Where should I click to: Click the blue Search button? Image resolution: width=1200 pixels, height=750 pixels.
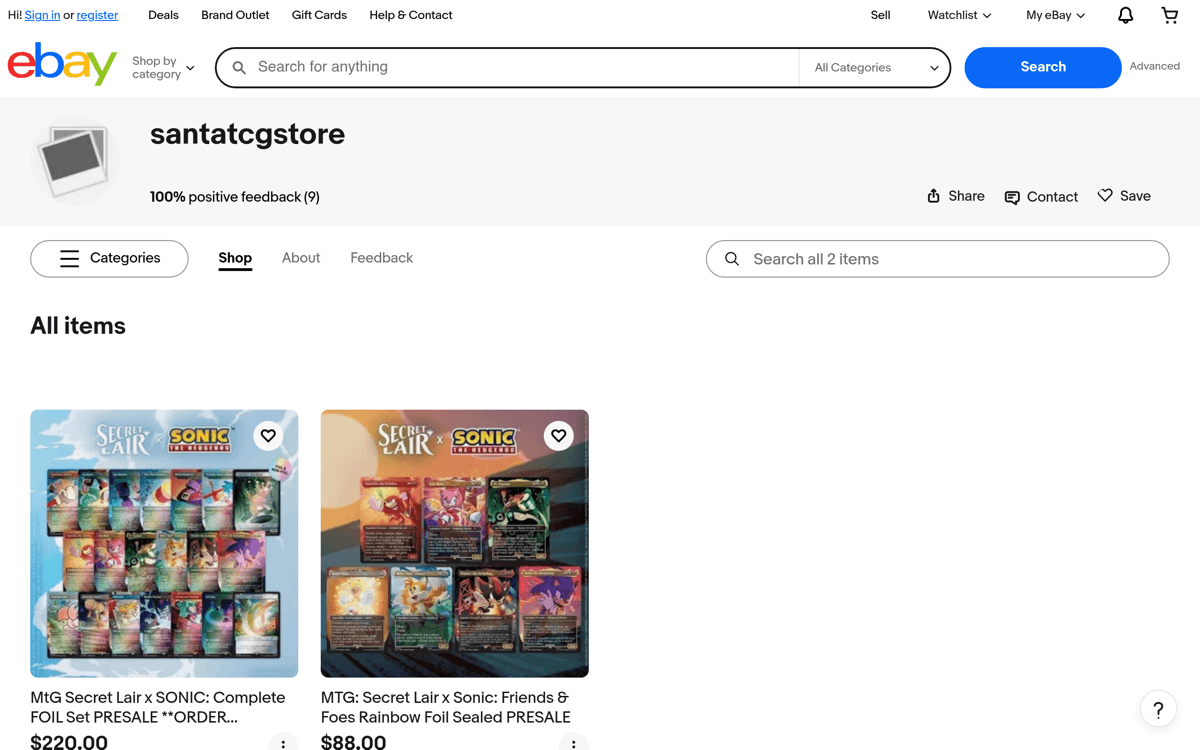[1043, 67]
